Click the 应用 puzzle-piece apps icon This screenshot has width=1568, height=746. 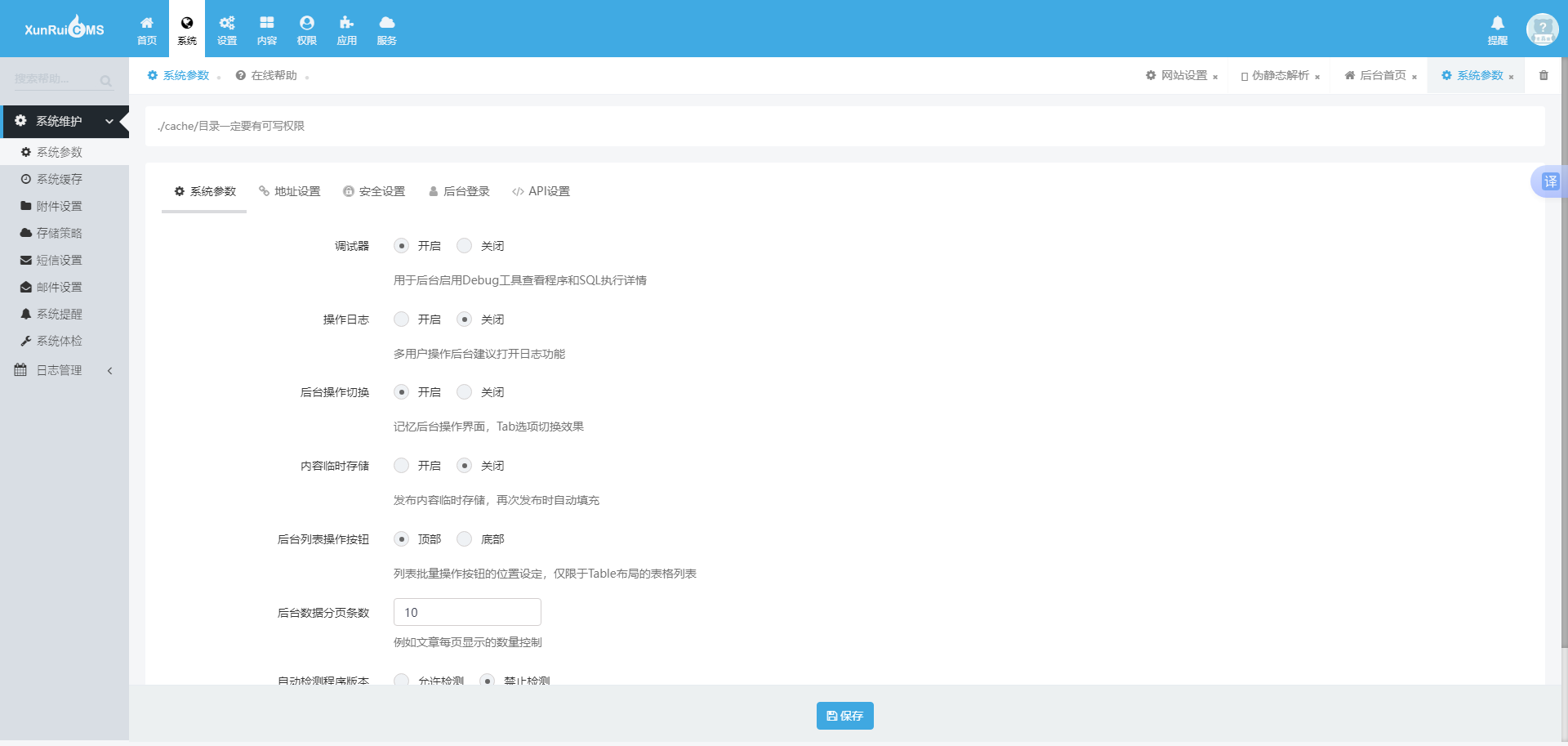[346, 29]
